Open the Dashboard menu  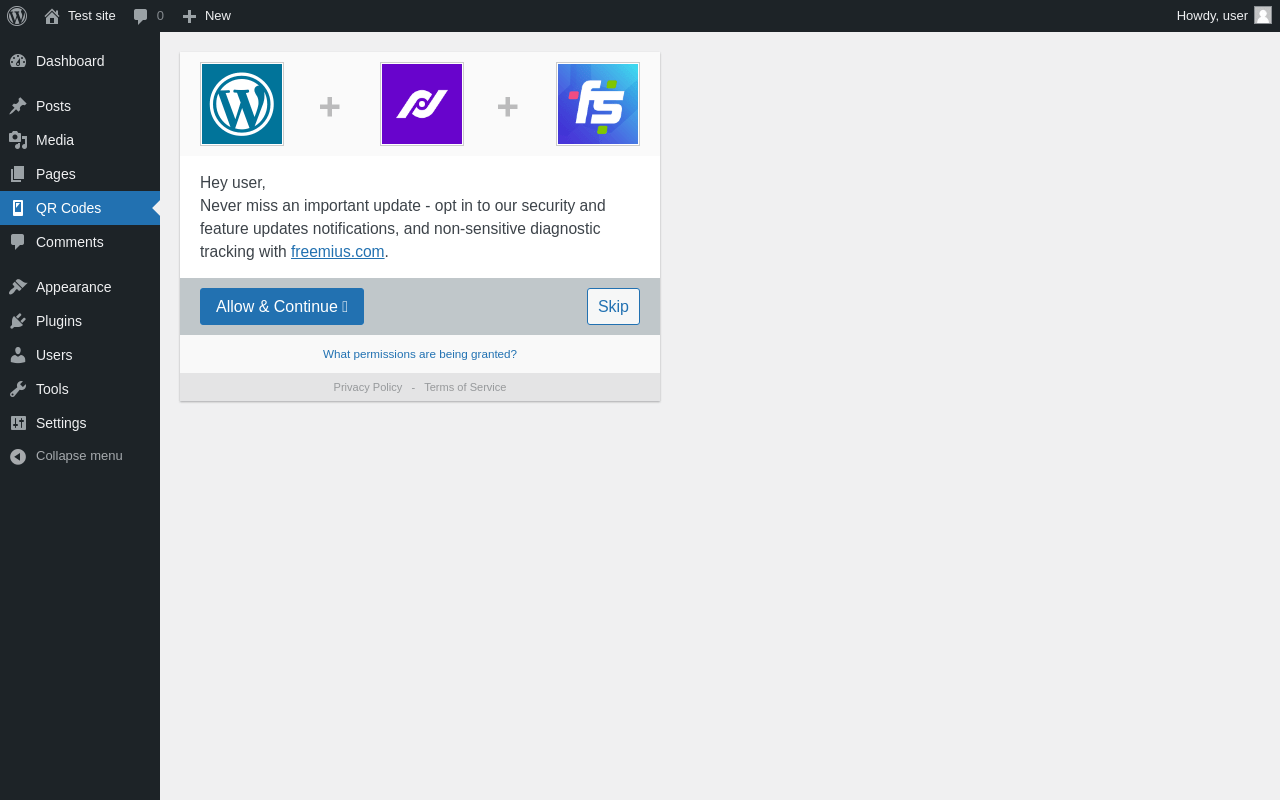80,61
